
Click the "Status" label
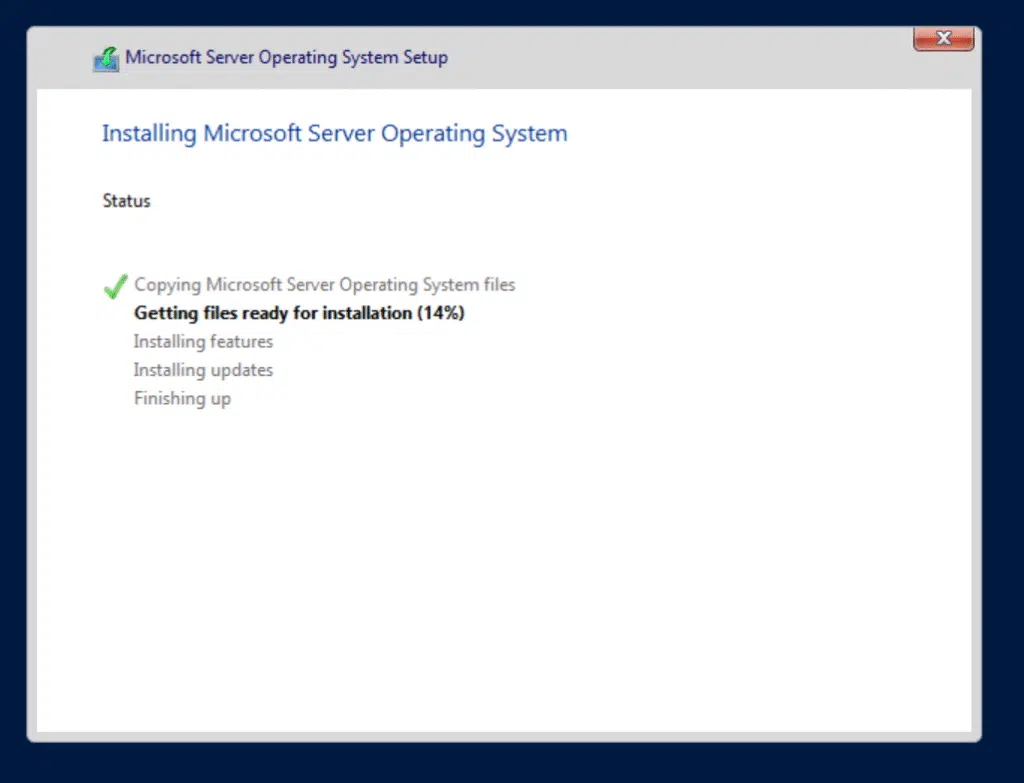[126, 201]
